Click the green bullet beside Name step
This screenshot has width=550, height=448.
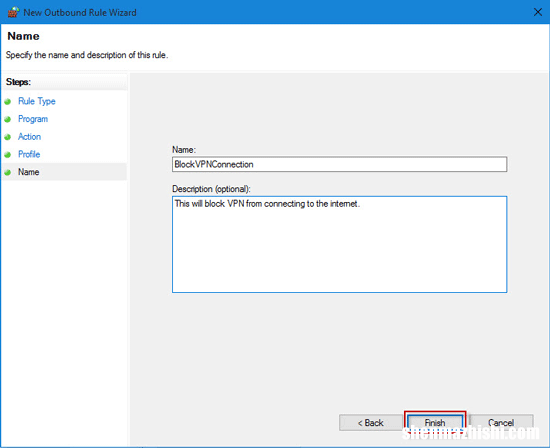[x=8, y=172]
